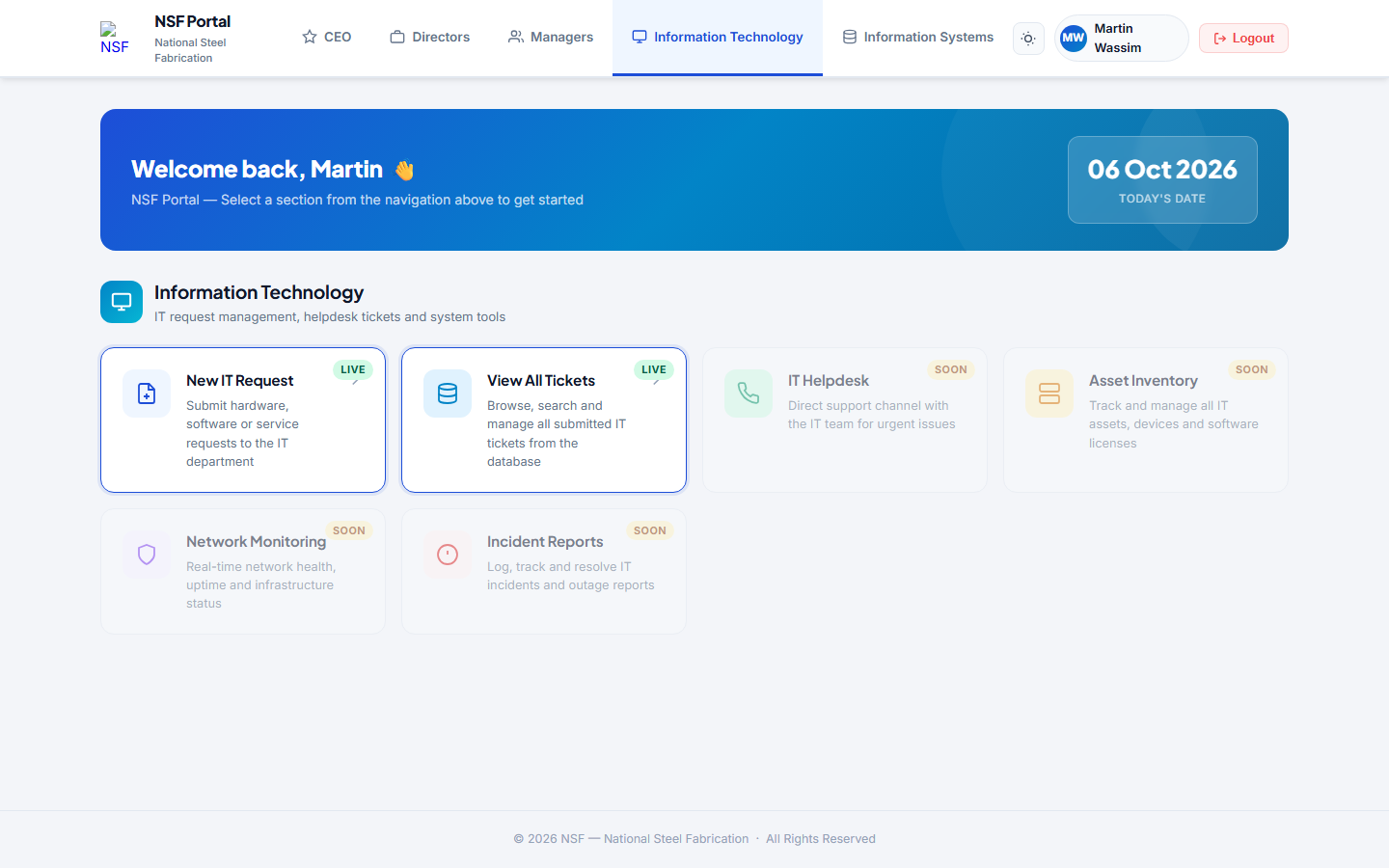Click the SOON badge on Asset Inventory
The width and height of the screenshot is (1389, 868).
[1252, 369]
